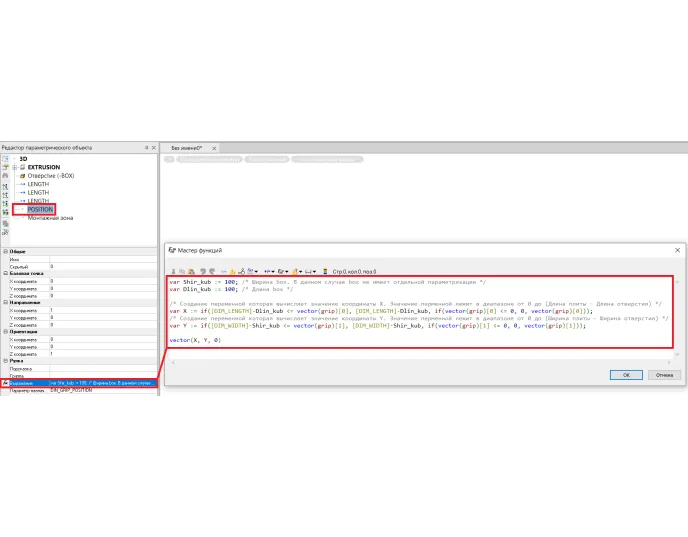
Task: Click the Скрытый property value
Action: tap(103, 266)
